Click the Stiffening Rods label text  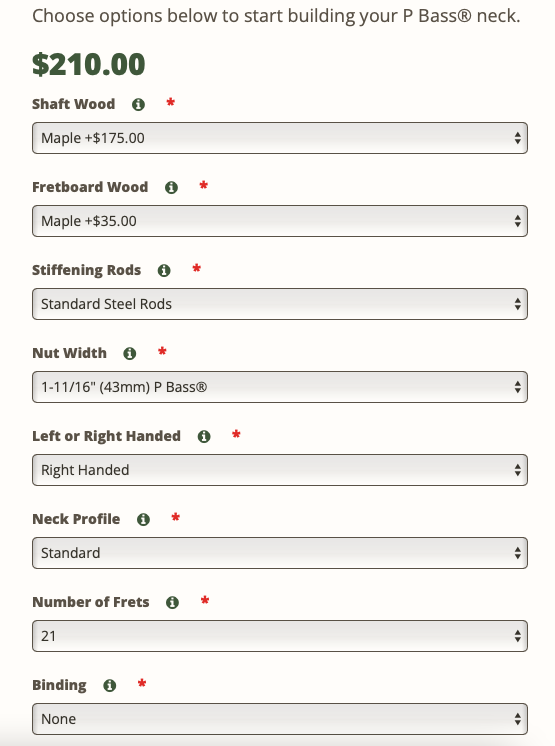click(87, 270)
